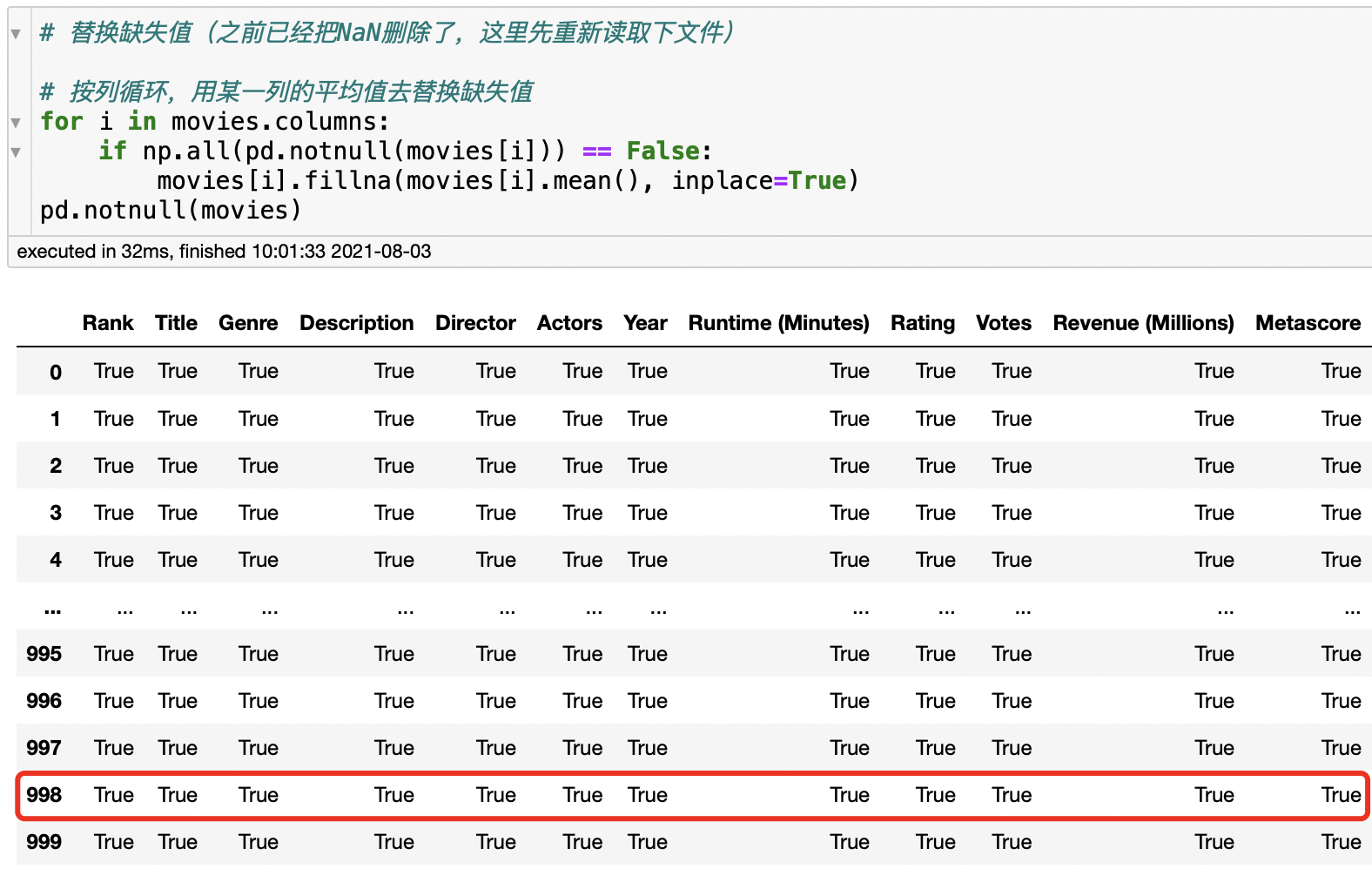Place cursor on the fillna code line

(508, 180)
